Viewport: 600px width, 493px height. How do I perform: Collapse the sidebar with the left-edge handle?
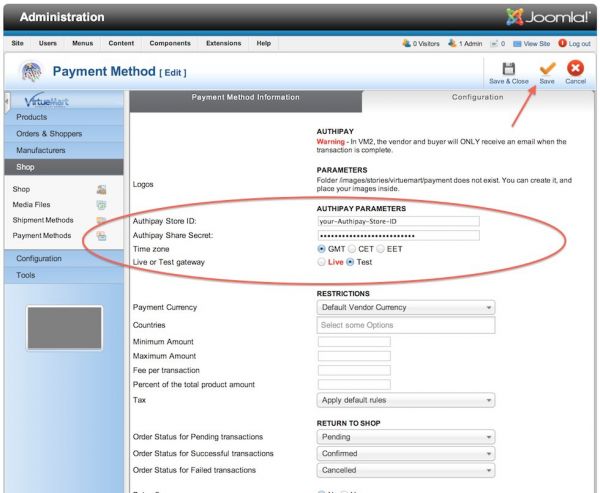click(7, 102)
